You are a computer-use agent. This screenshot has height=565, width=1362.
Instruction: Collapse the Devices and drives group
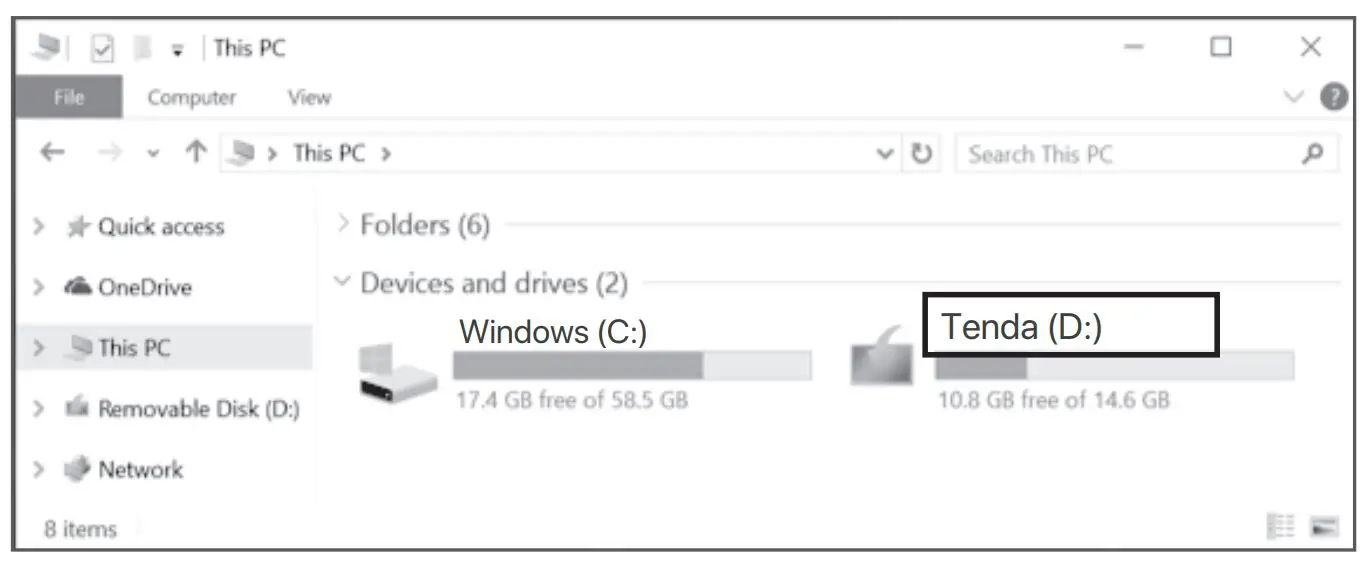[x=344, y=283]
